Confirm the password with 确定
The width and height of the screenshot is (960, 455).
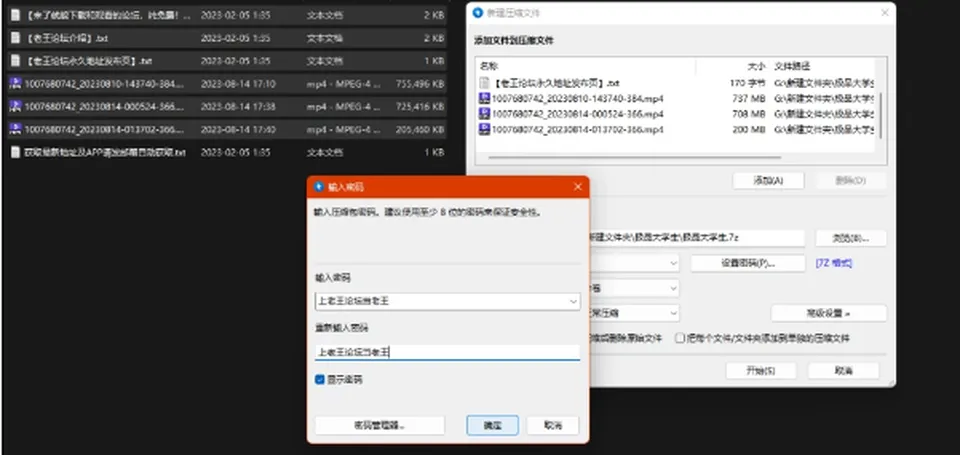point(492,425)
